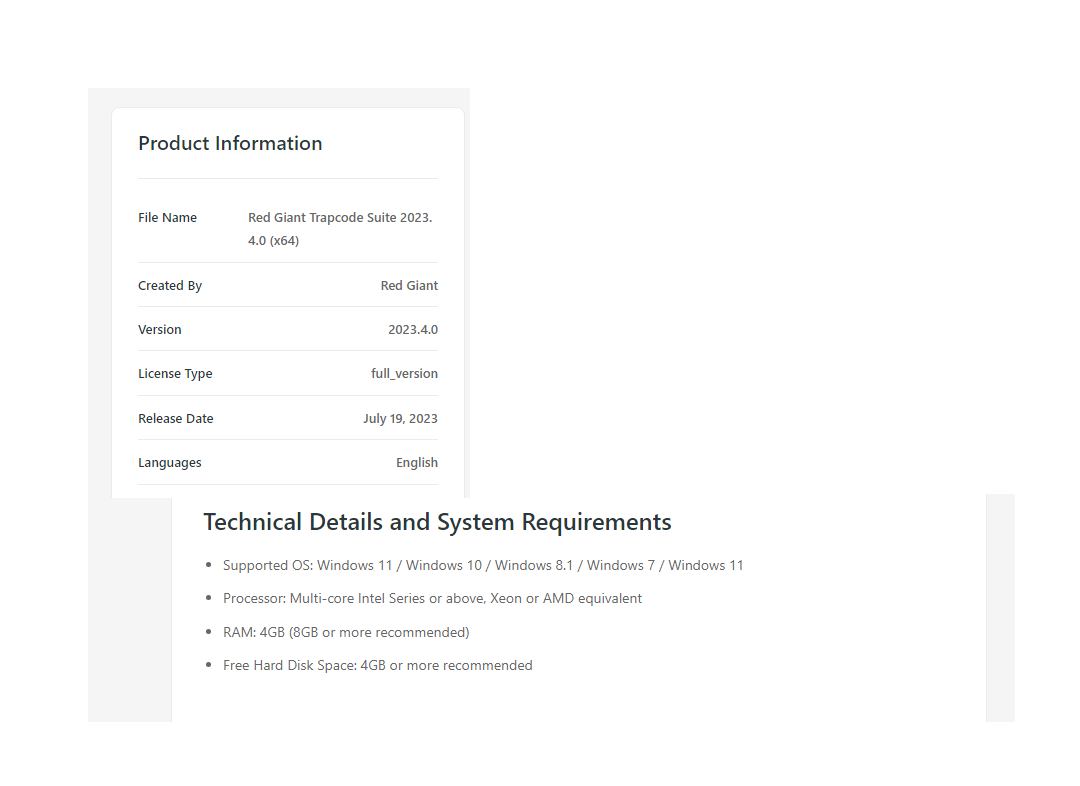The image size is (1080, 786).
Task: Select the Red Giant Trapcode Suite file name
Action: 340,229
